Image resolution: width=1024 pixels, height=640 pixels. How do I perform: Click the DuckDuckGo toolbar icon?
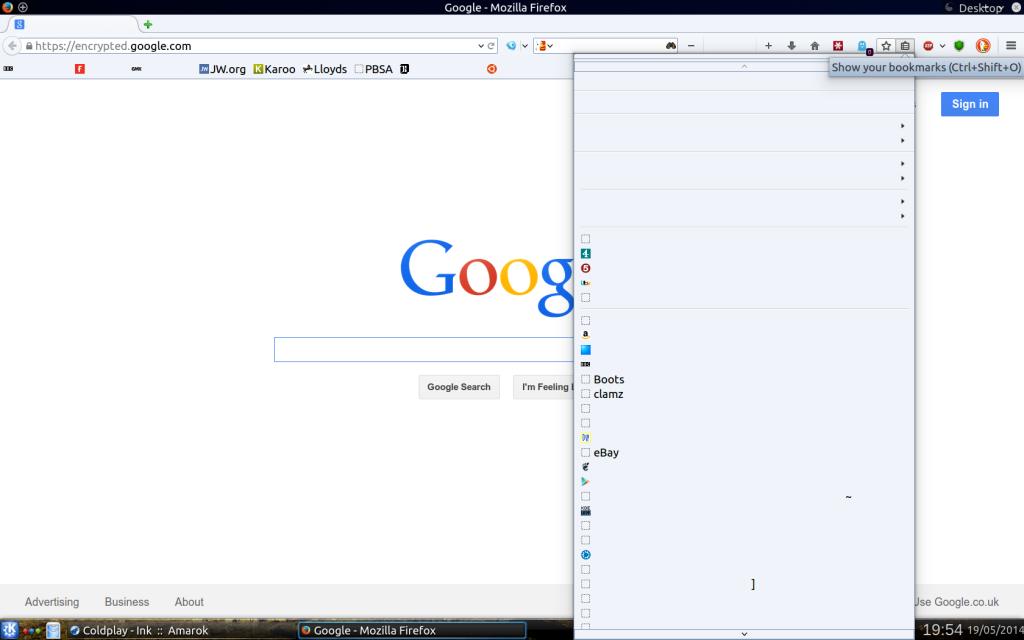[983, 46]
